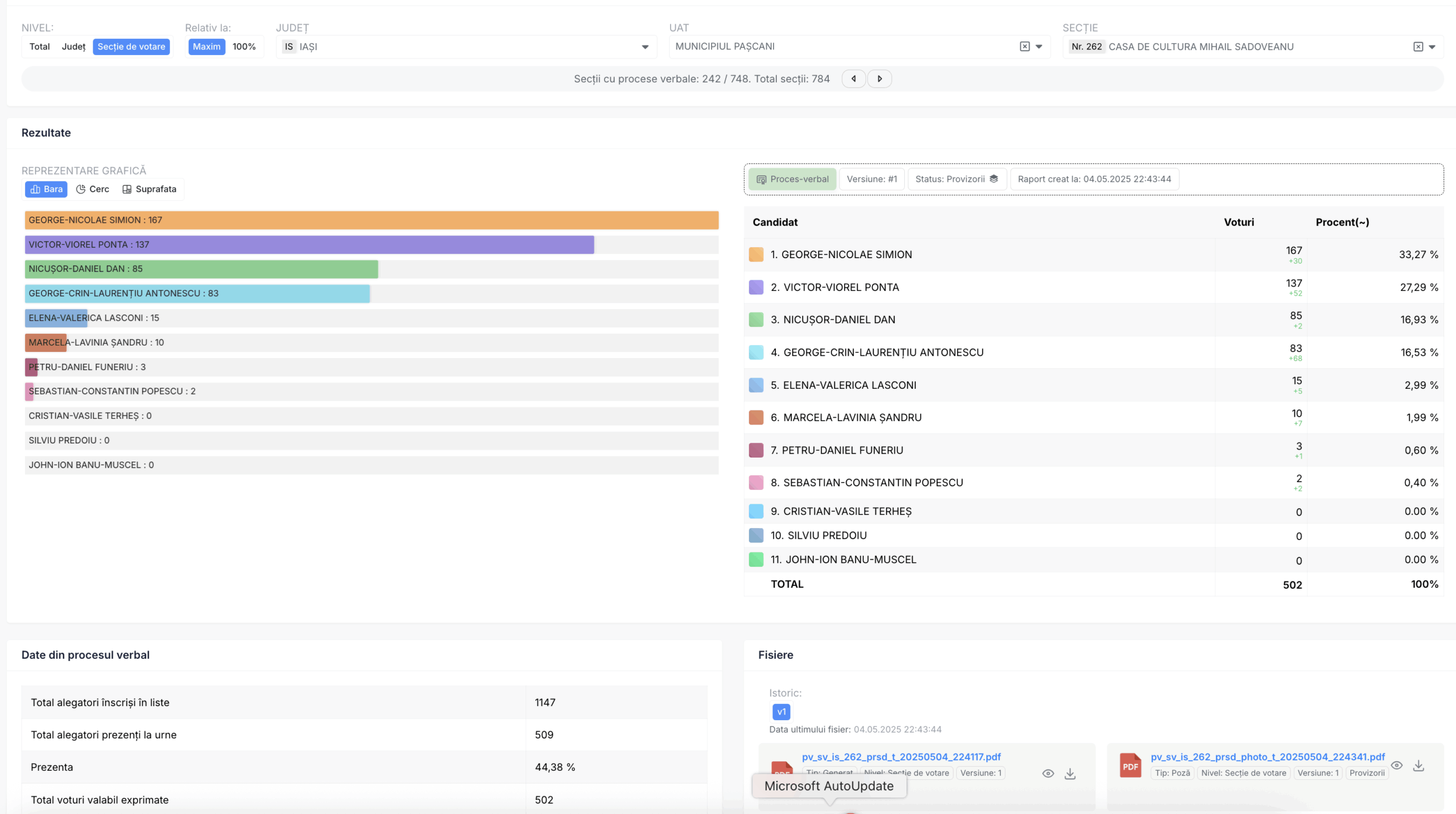Click the red PDF icon for photo file
This screenshot has height=814, width=1456.
coord(1130,766)
